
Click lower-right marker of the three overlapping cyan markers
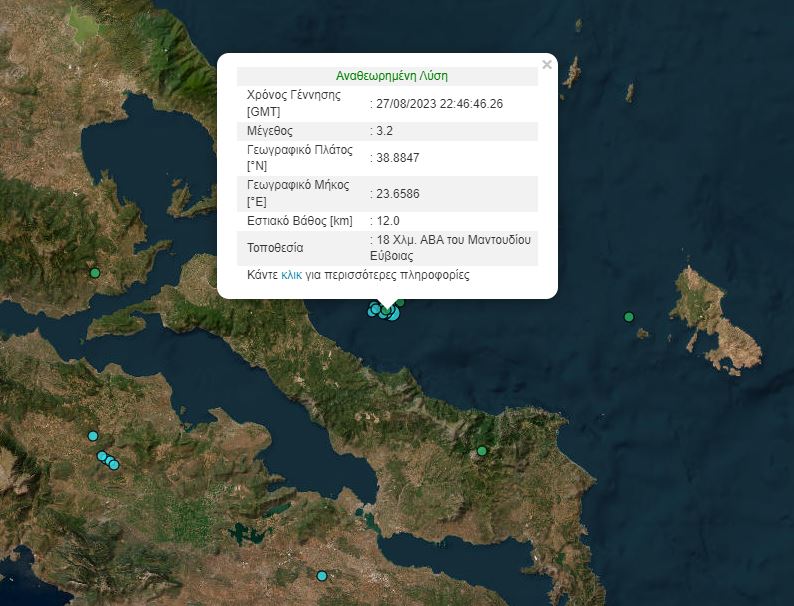(x=114, y=464)
